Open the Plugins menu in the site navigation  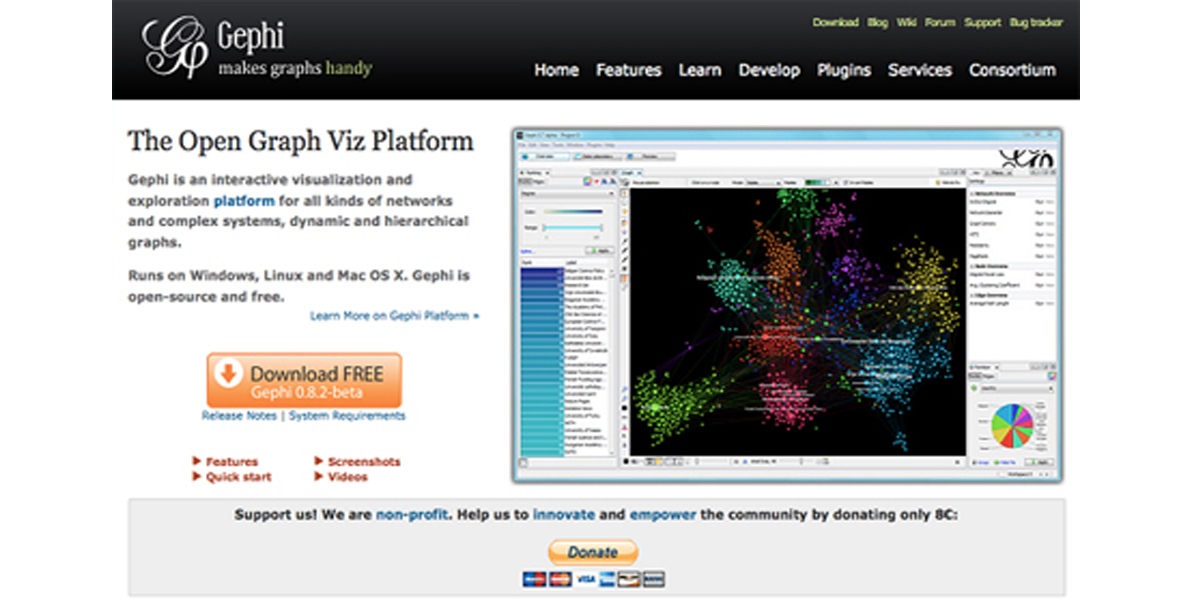pyautogui.click(x=844, y=70)
